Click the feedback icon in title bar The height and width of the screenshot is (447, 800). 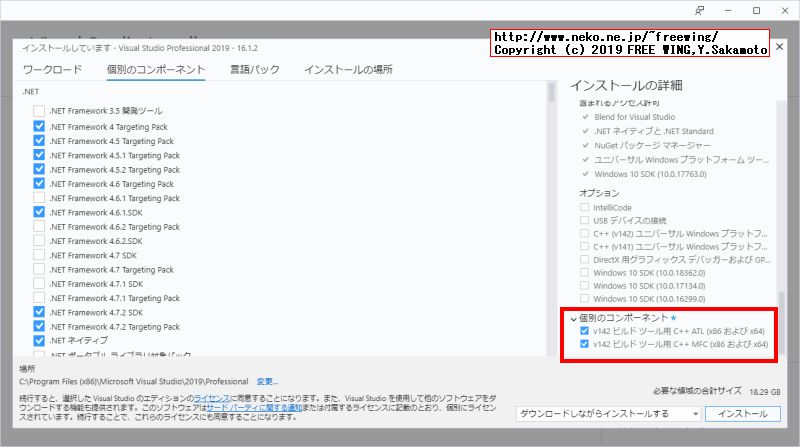pyautogui.click(x=699, y=10)
